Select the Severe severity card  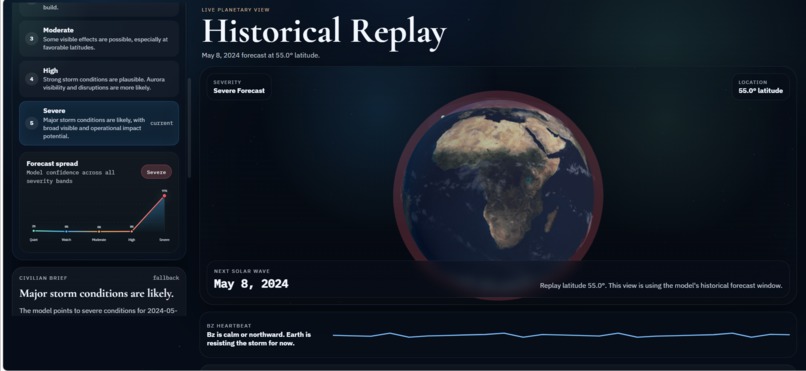(x=99, y=123)
